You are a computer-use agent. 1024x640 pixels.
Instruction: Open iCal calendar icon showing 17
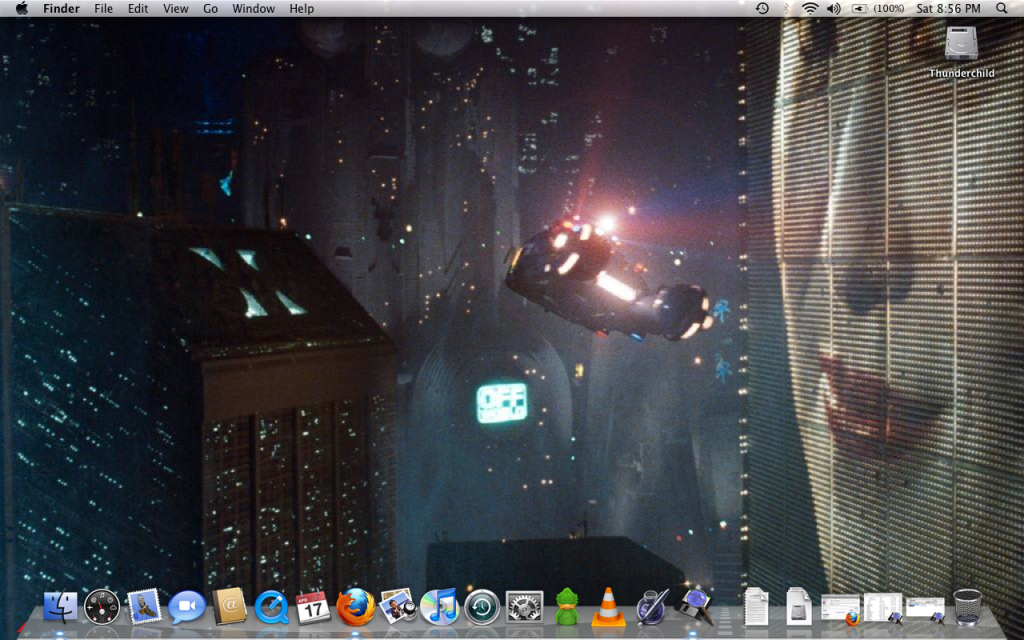(x=313, y=607)
